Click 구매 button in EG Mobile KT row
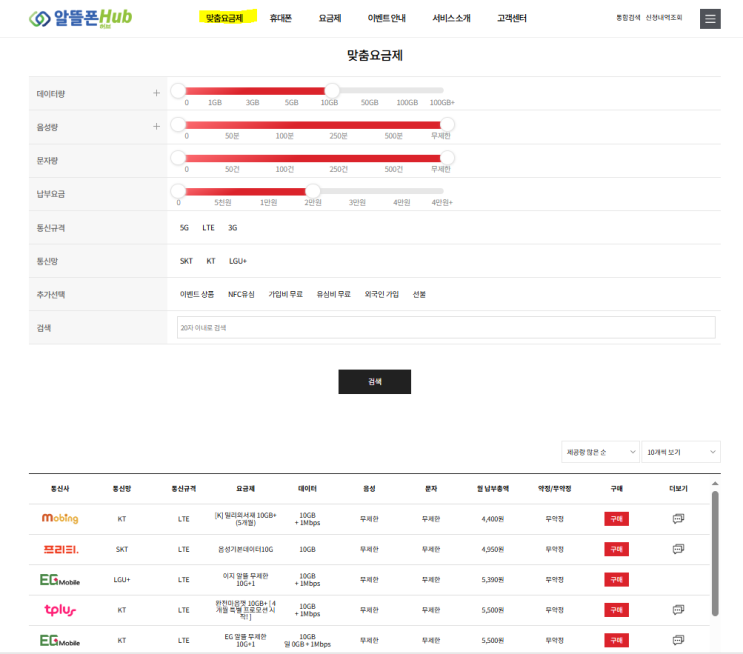The image size is (743, 654). click(616, 640)
